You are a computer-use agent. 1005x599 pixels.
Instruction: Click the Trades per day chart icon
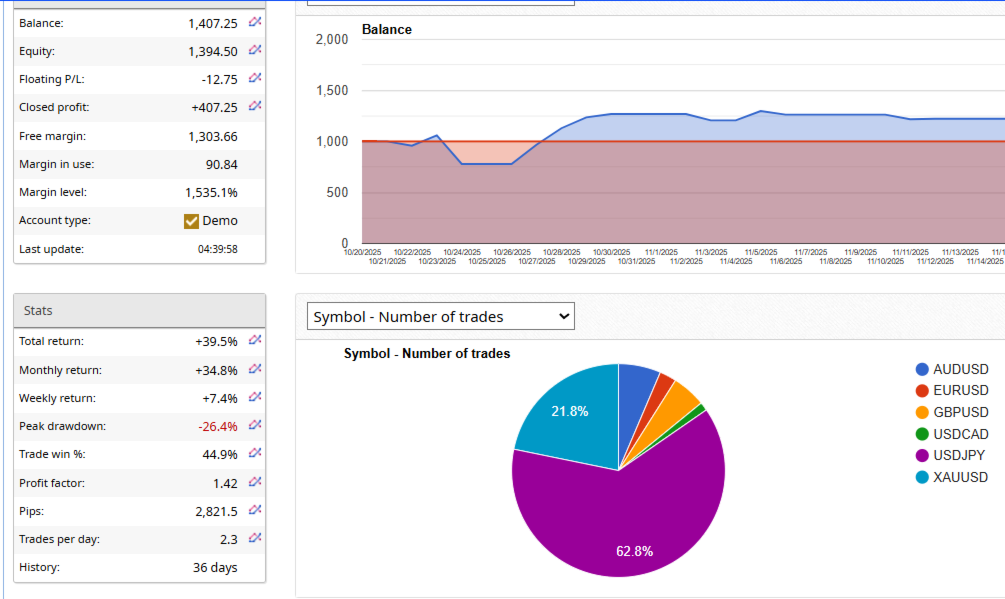pos(255,538)
